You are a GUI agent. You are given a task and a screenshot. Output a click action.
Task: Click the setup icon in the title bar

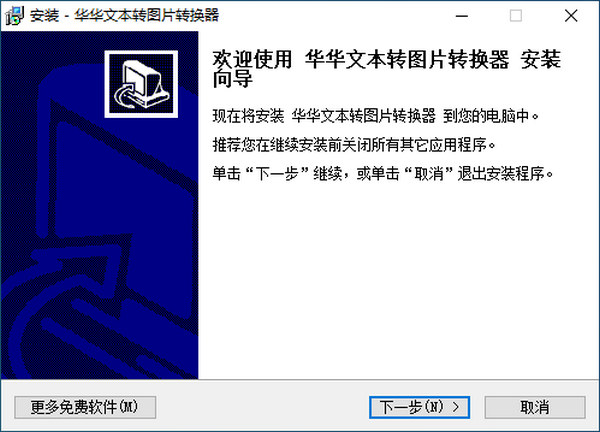tap(14, 16)
